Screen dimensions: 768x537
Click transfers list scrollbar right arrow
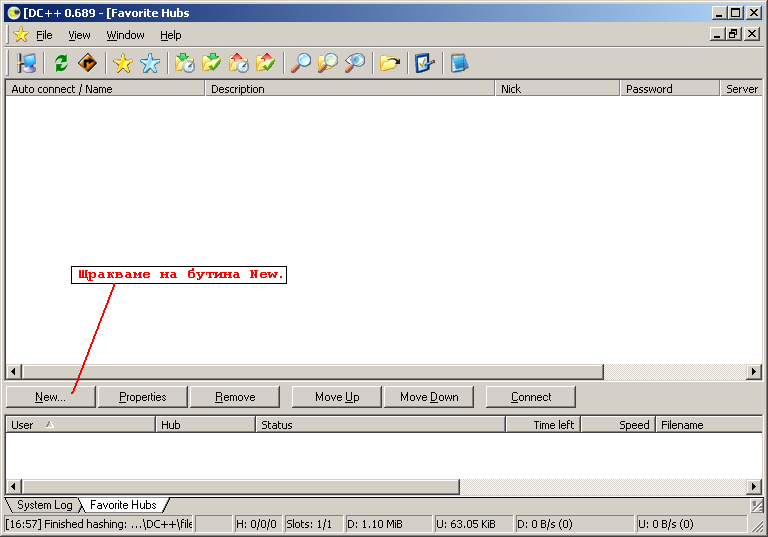click(x=754, y=487)
